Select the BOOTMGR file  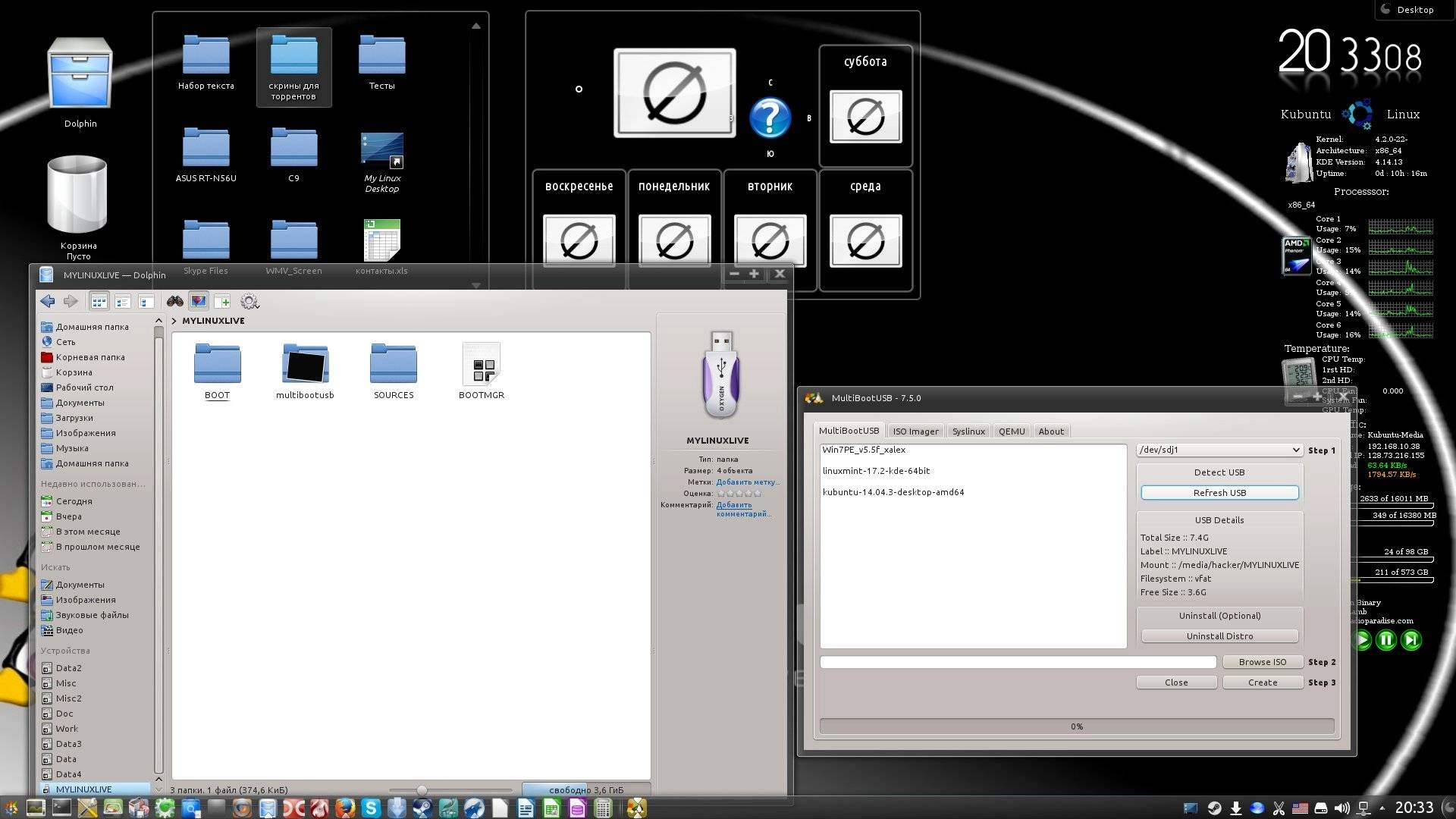482,371
